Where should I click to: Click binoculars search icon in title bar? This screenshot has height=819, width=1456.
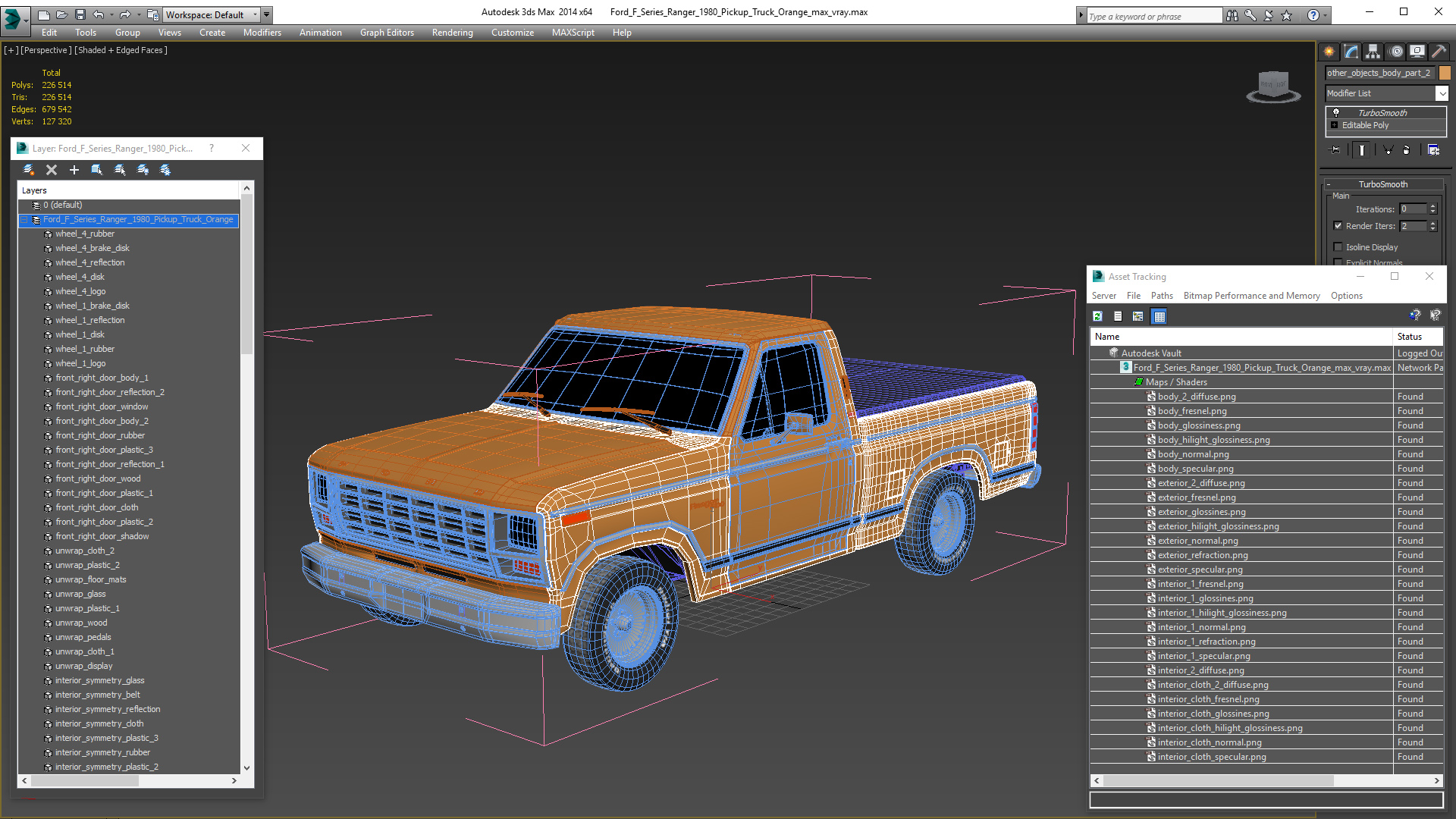point(1232,15)
